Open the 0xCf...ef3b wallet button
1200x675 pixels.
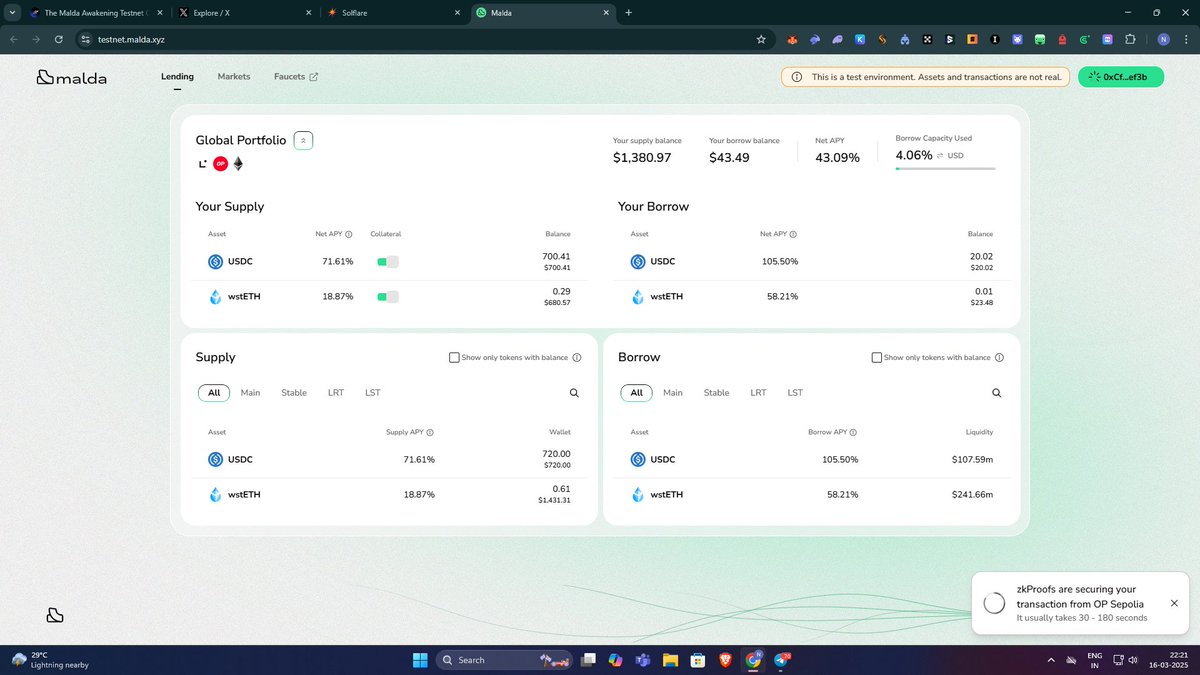click(x=1121, y=77)
